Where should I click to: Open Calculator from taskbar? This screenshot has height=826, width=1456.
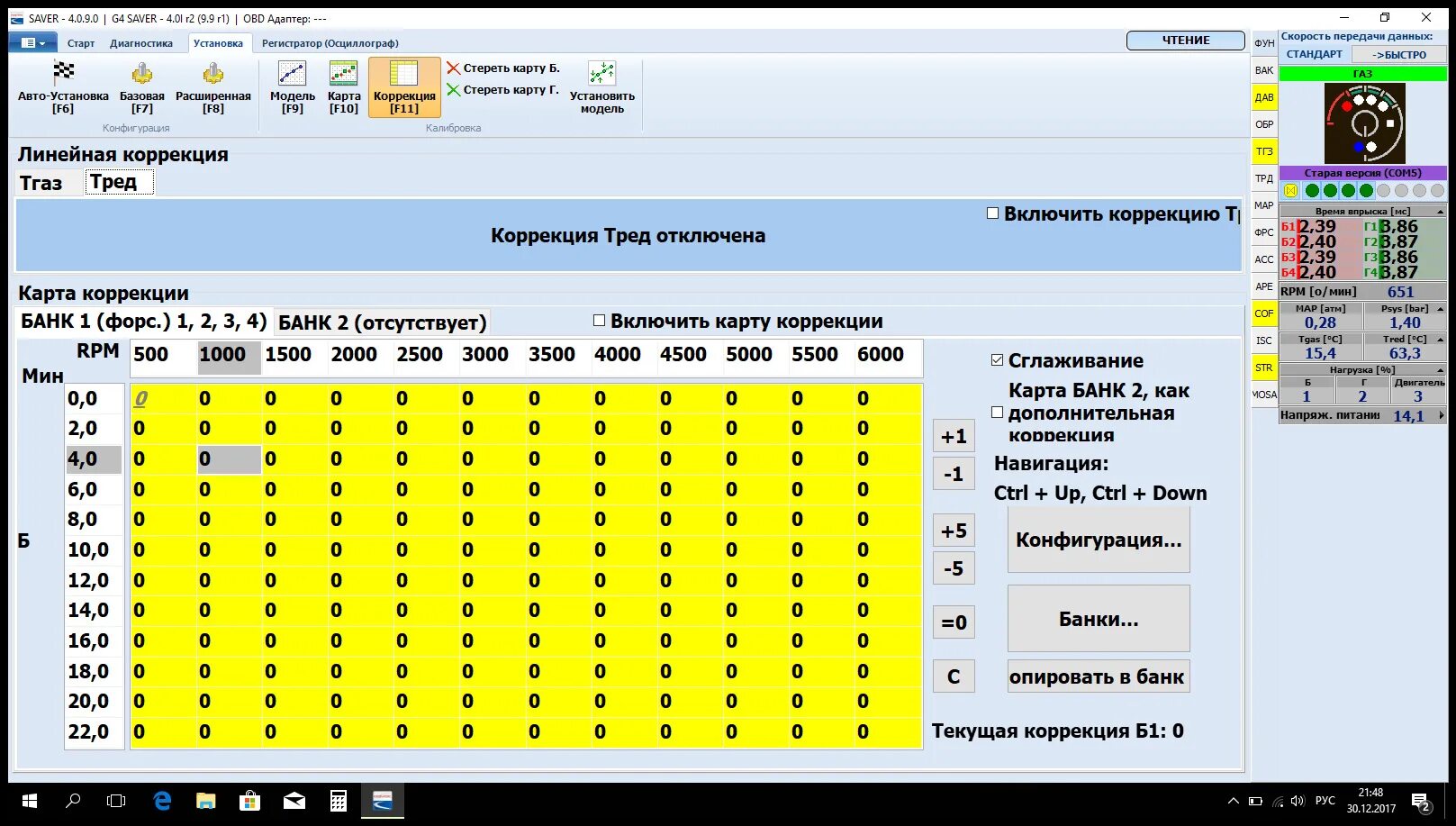[x=339, y=801]
